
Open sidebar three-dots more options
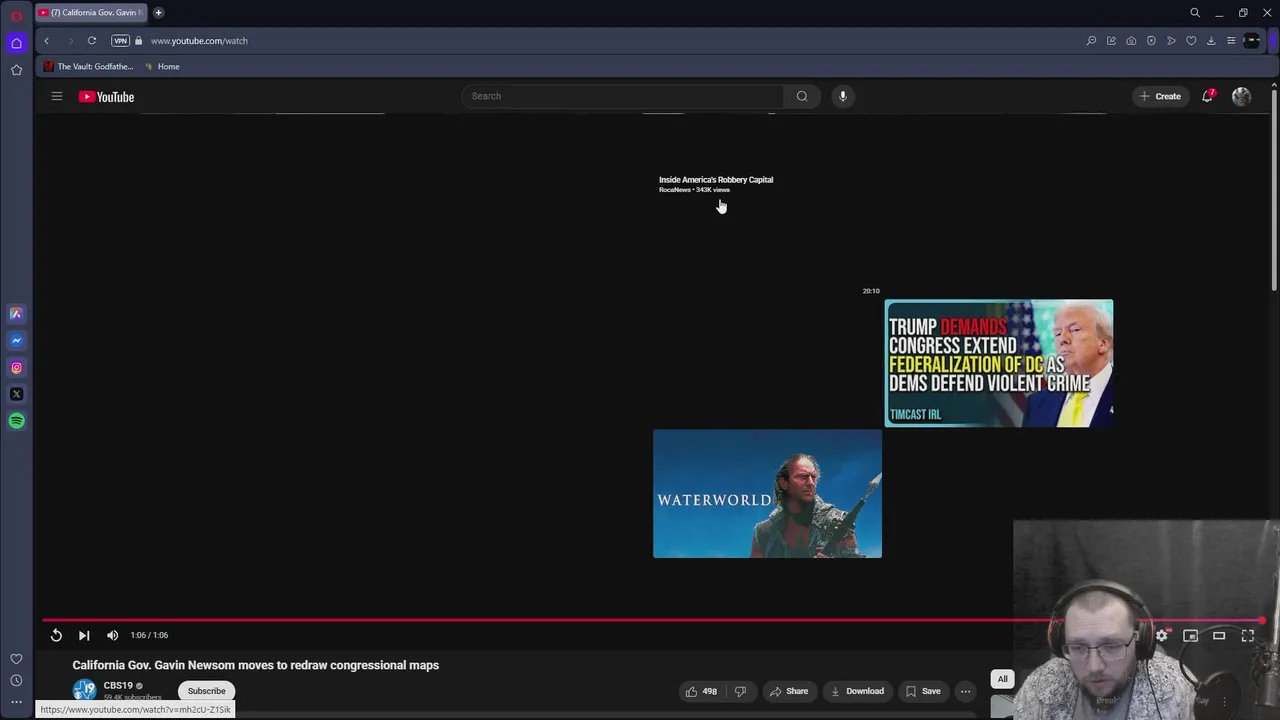16,702
